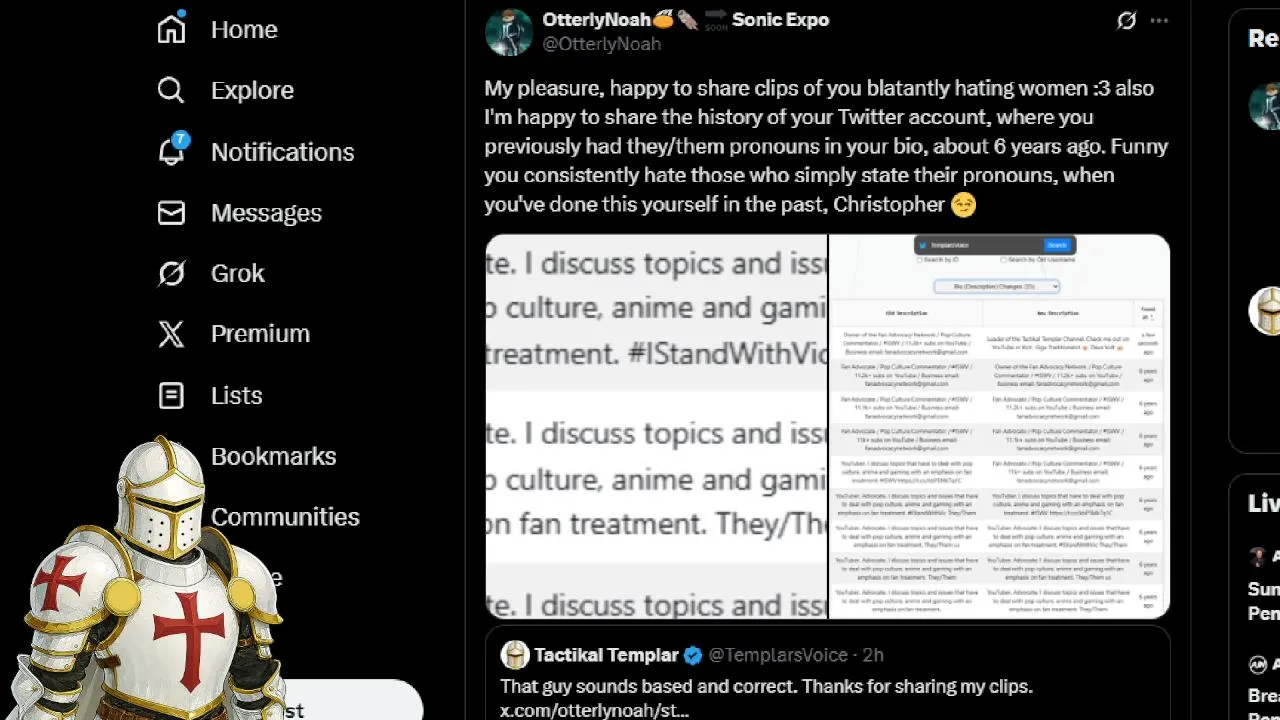Select Bookmarks in the navigation menu
The height and width of the screenshot is (720, 1280).
273,456
